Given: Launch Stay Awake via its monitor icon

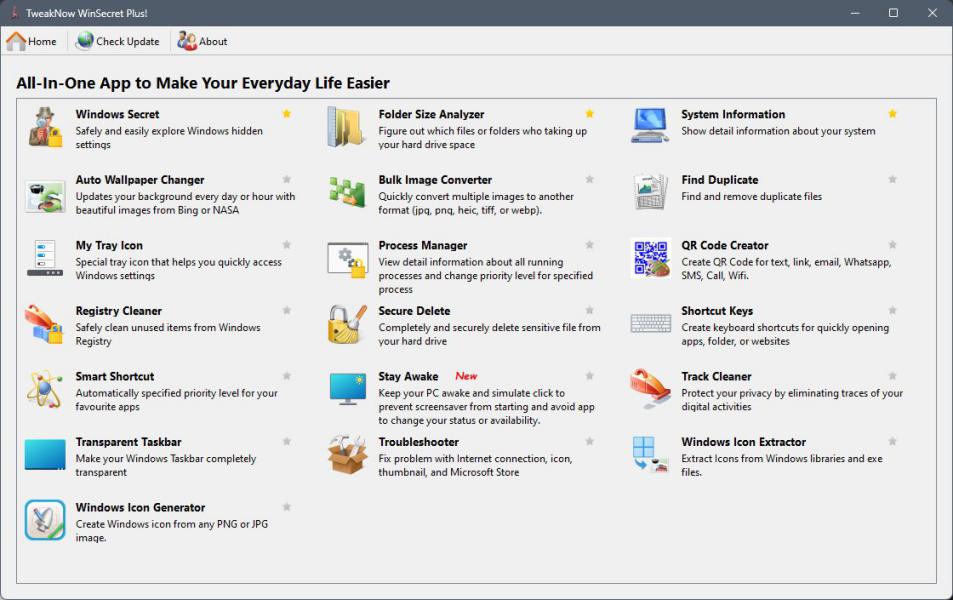Looking at the screenshot, I should tap(348, 389).
